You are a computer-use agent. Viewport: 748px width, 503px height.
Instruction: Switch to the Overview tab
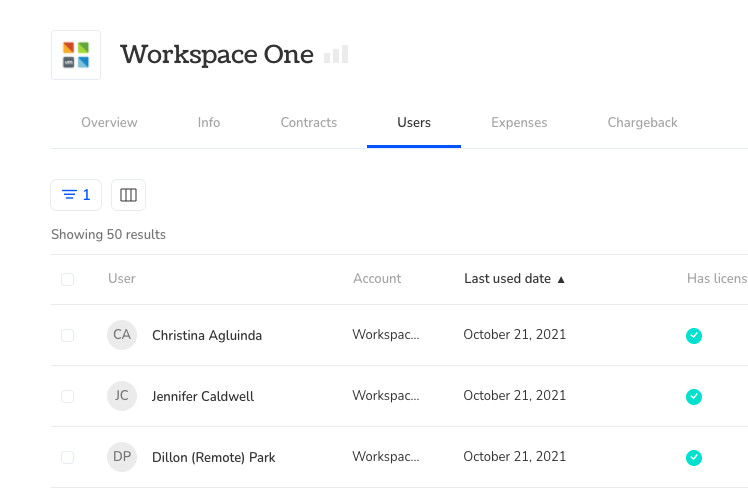[x=109, y=123]
